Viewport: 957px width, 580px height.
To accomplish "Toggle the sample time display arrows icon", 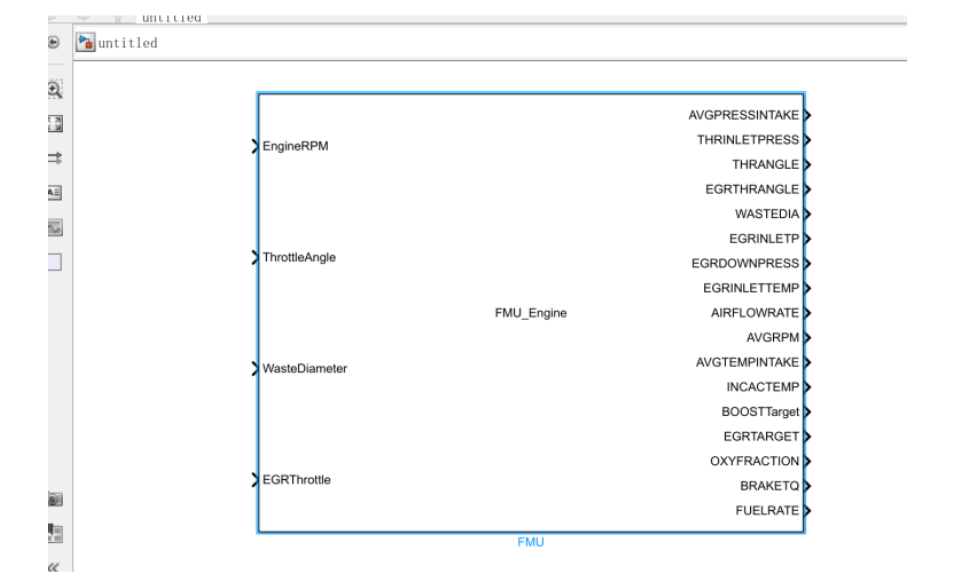I will [55, 158].
